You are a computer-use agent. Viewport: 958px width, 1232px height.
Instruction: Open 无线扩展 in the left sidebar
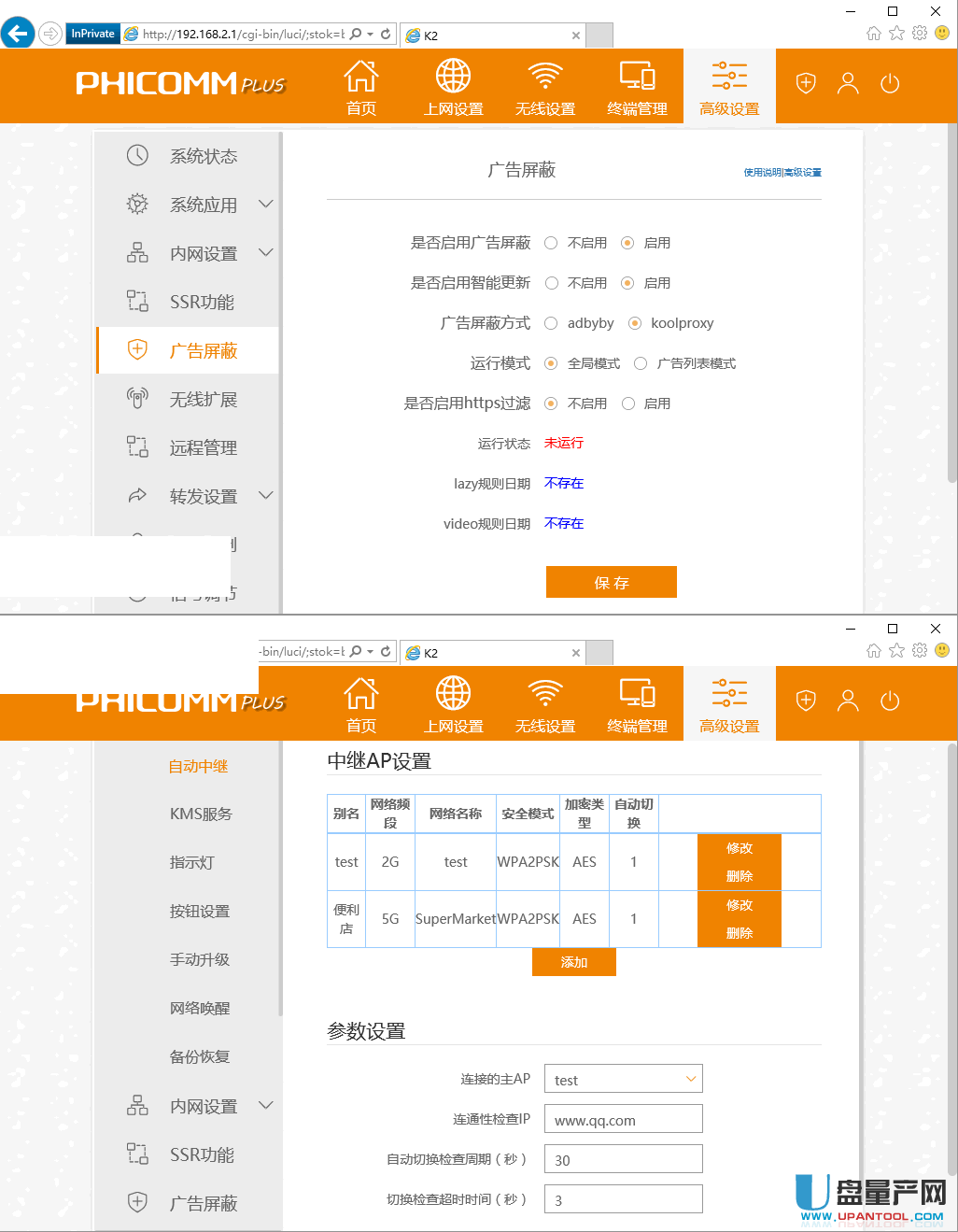pyautogui.click(x=203, y=400)
